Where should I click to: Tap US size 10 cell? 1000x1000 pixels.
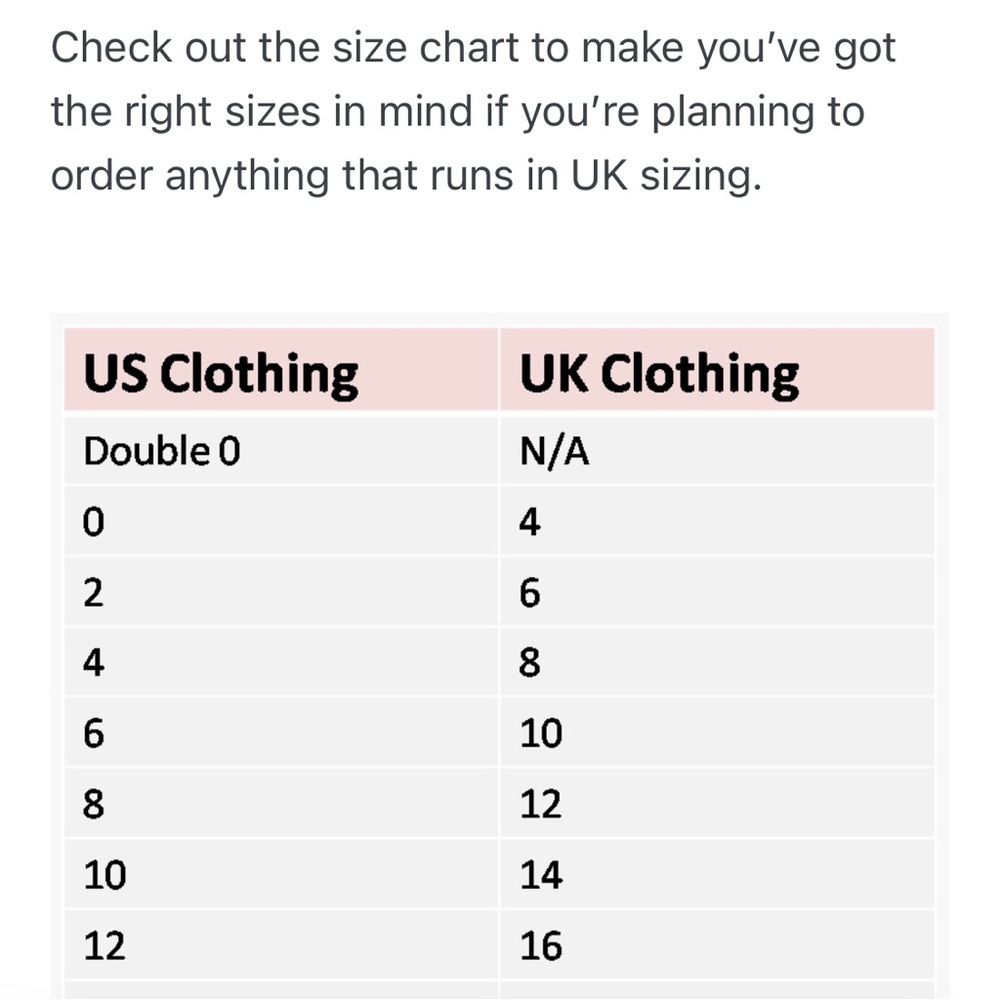click(x=281, y=874)
